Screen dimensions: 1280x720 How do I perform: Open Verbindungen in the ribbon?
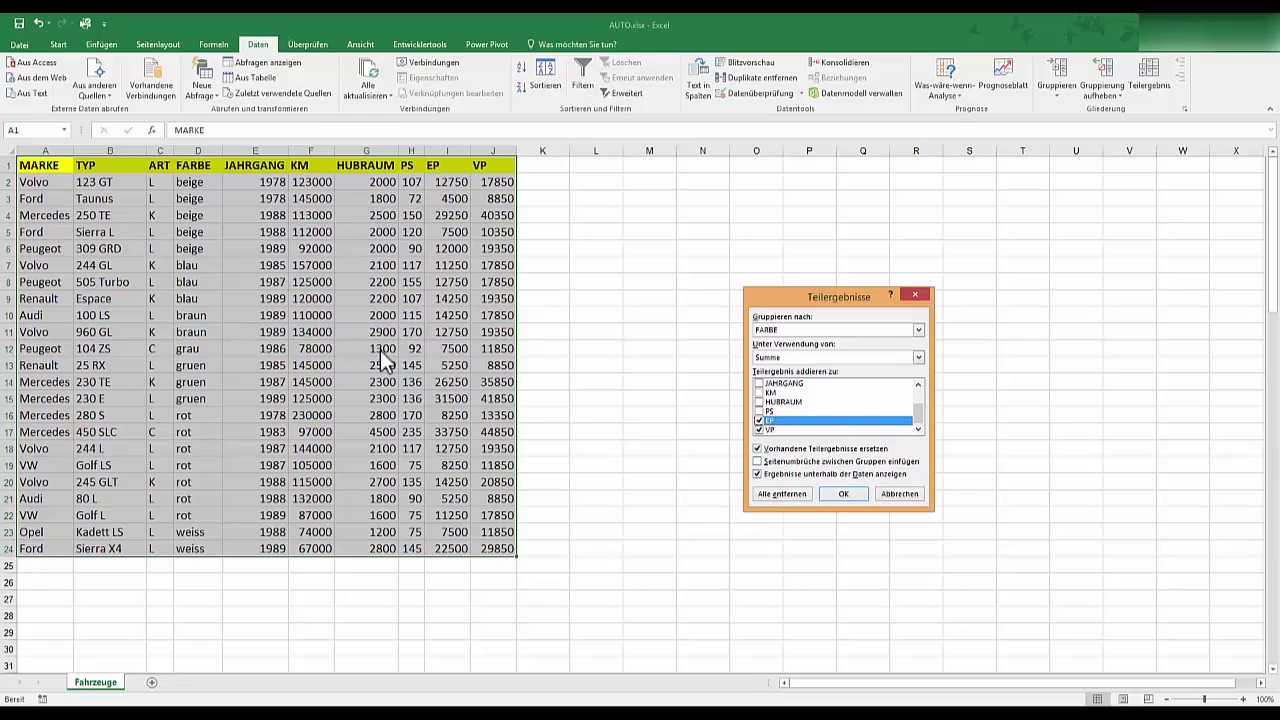pos(427,63)
